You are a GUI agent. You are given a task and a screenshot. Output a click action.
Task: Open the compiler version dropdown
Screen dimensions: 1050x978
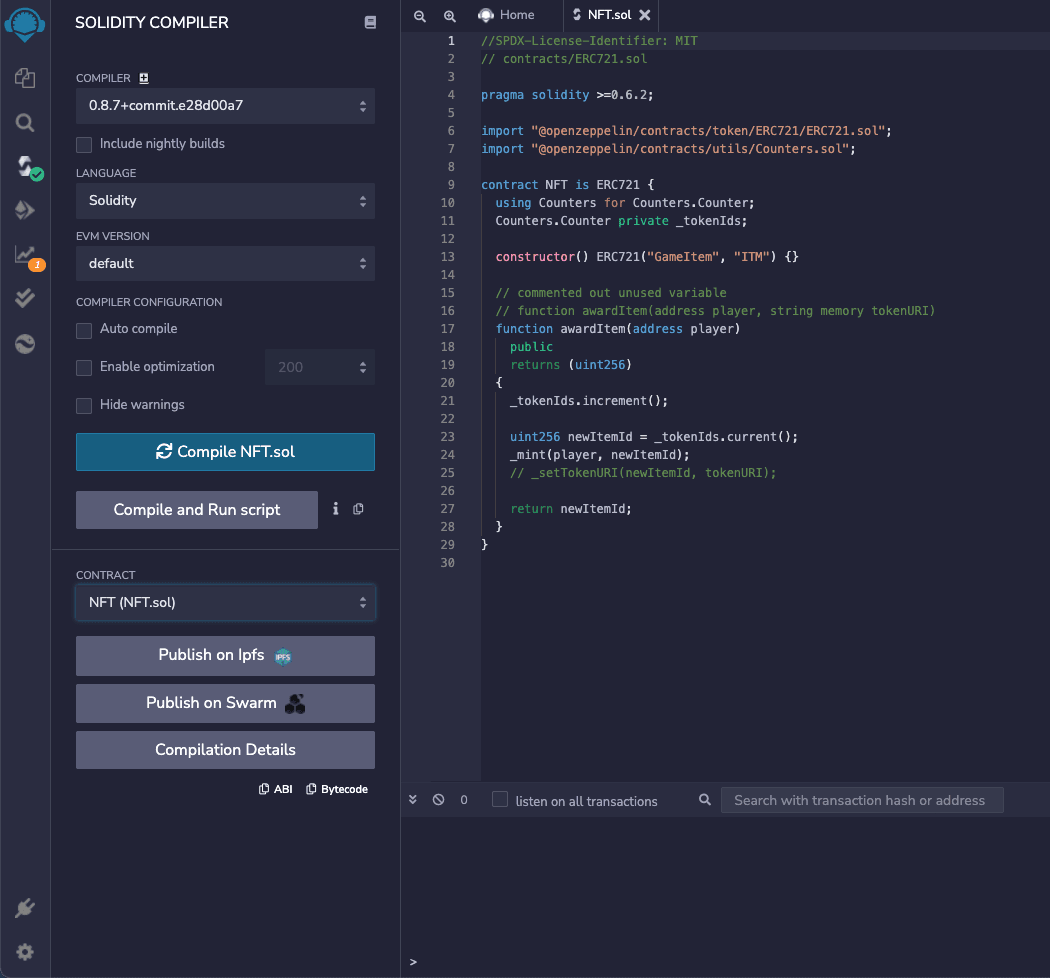click(x=225, y=105)
